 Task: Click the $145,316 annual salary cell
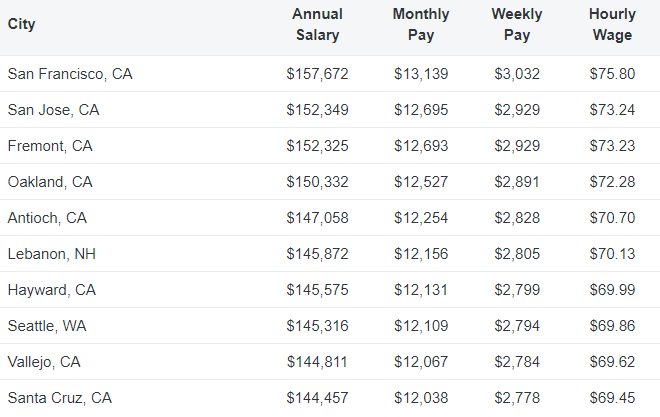[317, 326]
